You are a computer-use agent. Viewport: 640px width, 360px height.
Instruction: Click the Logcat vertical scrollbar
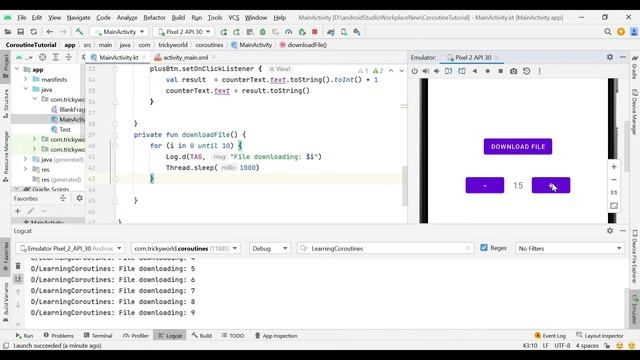627,307
